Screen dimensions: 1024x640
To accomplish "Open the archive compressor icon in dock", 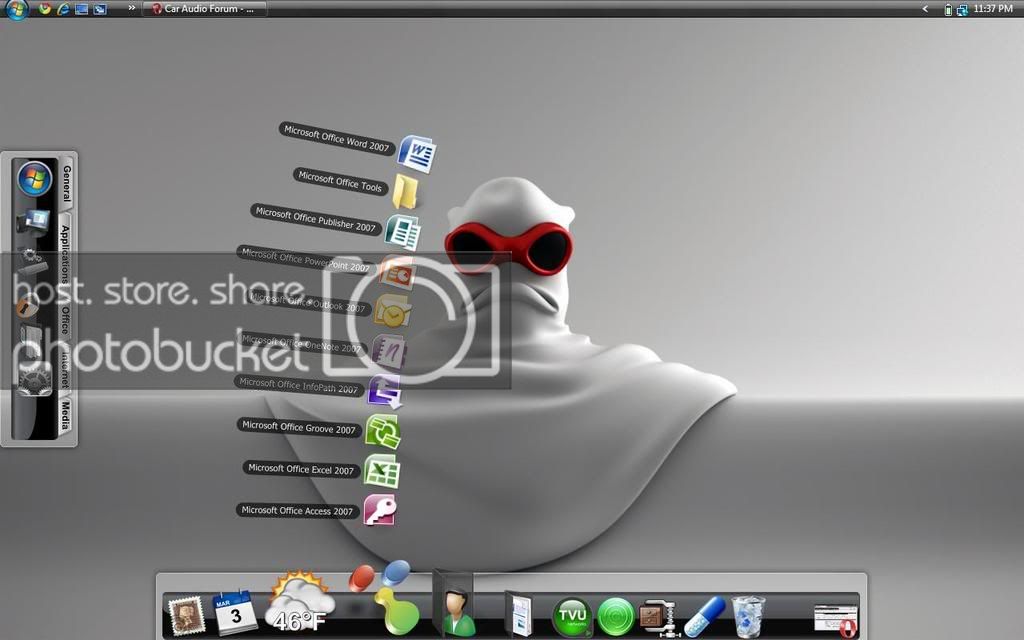I will [x=659, y=617].
